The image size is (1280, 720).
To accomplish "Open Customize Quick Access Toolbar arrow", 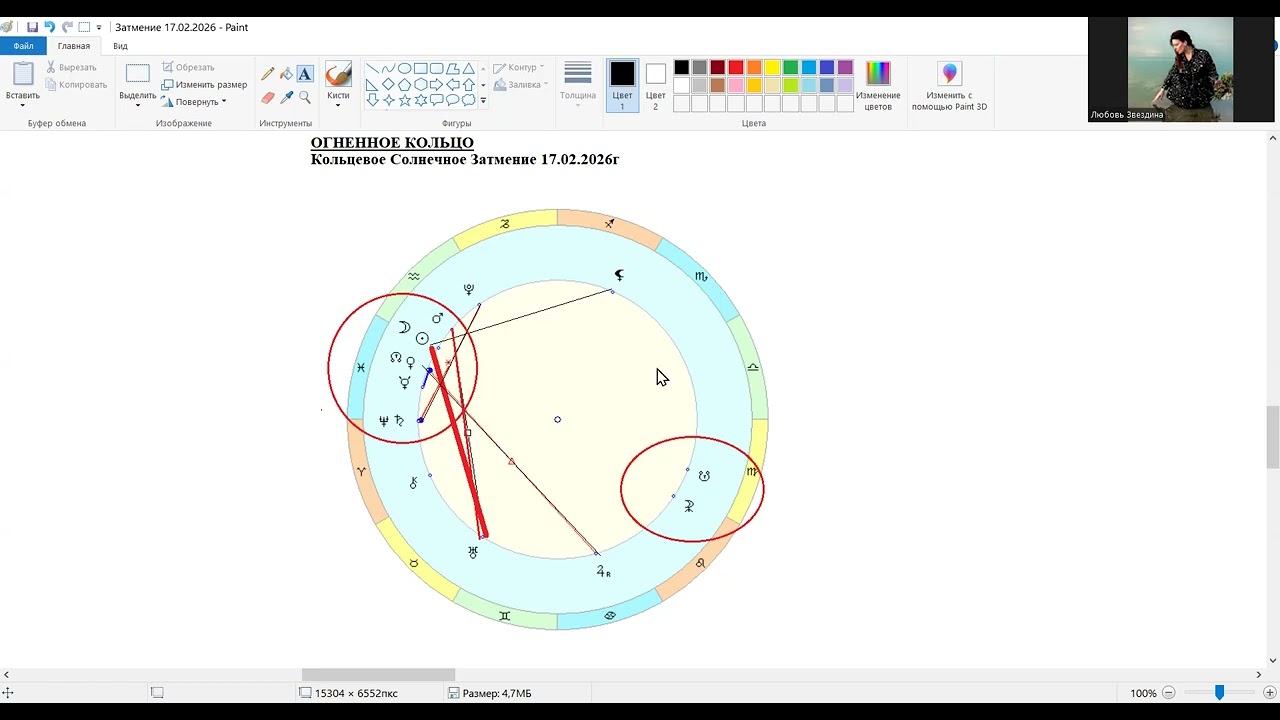I will 99,27.
